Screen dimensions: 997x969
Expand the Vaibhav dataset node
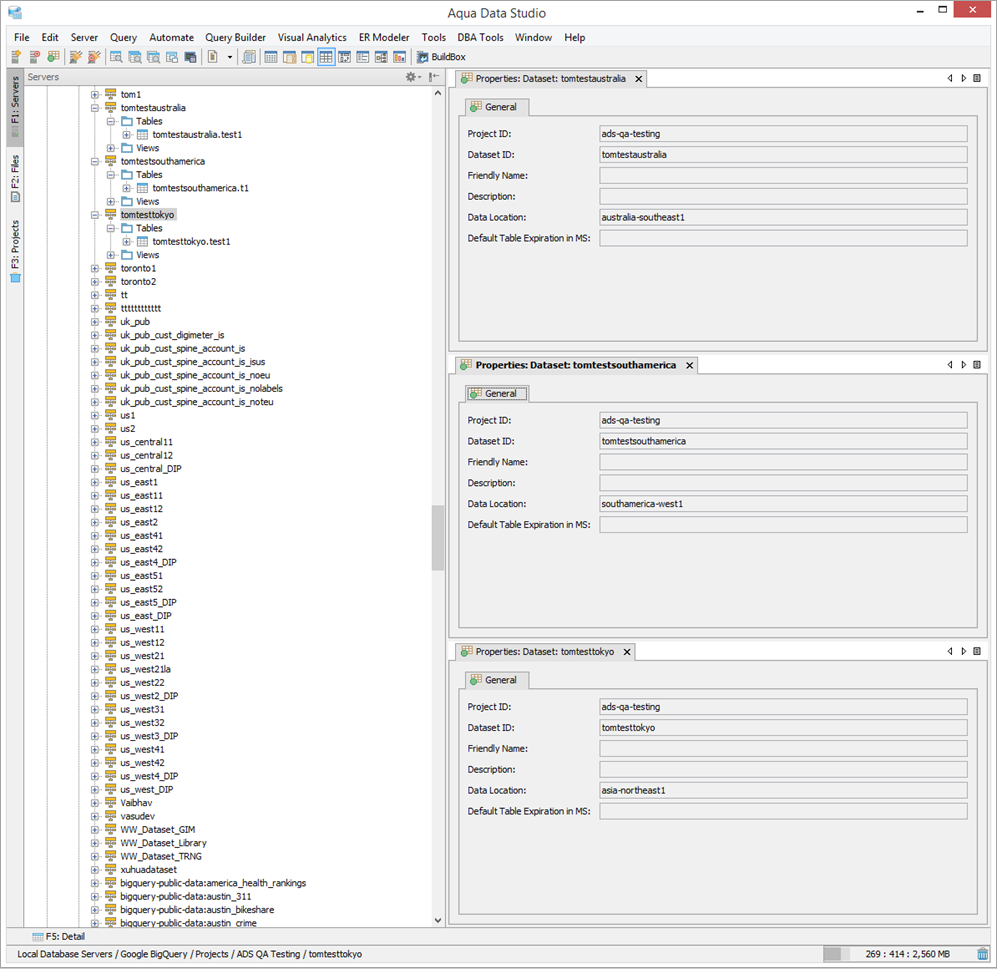(95, 803)
